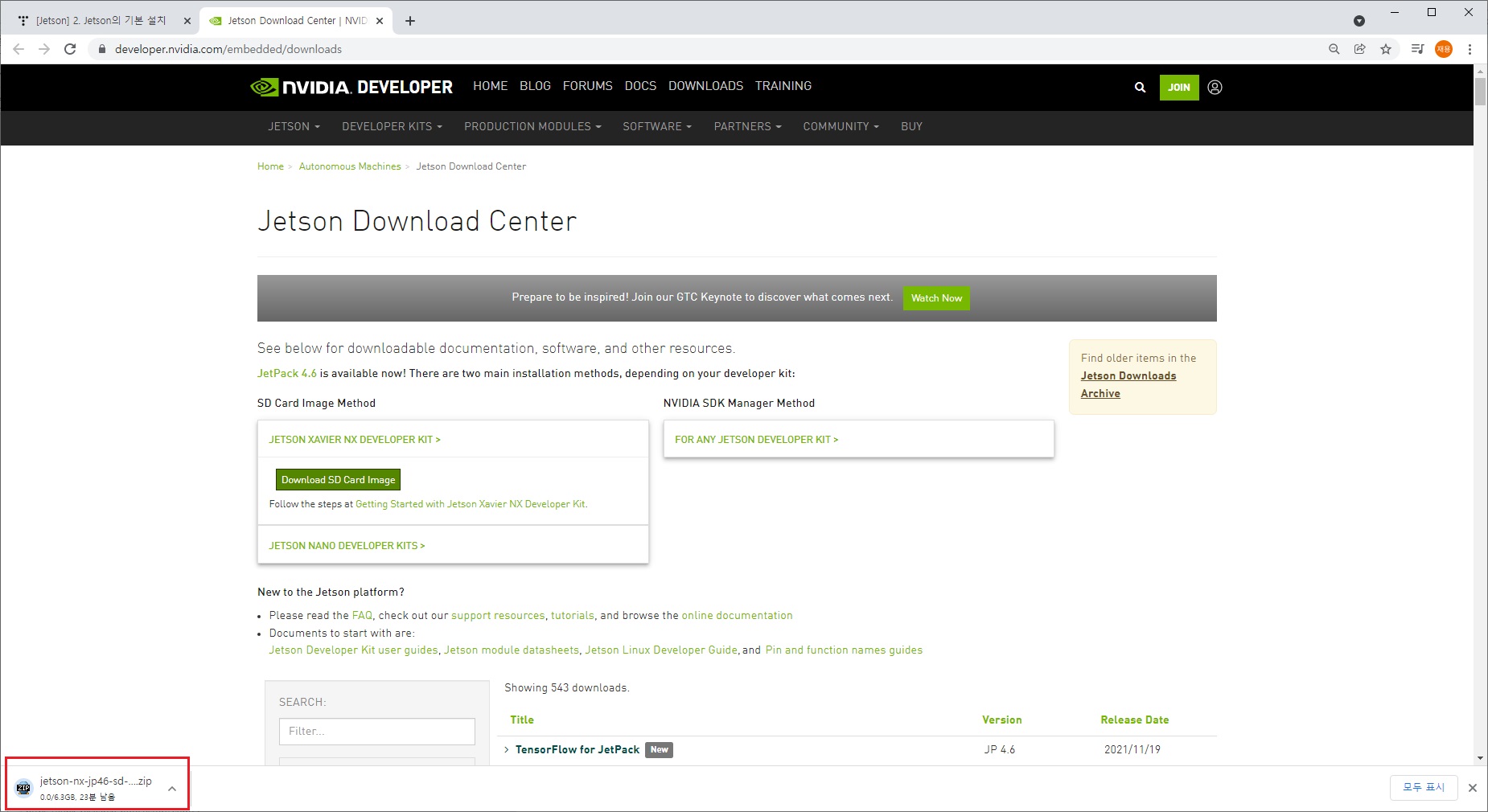Collapse JETSON XAVIER NX DEVELOPER KIT section
The height and width of the screenshot is (812, 1488).
pos(355,440)
